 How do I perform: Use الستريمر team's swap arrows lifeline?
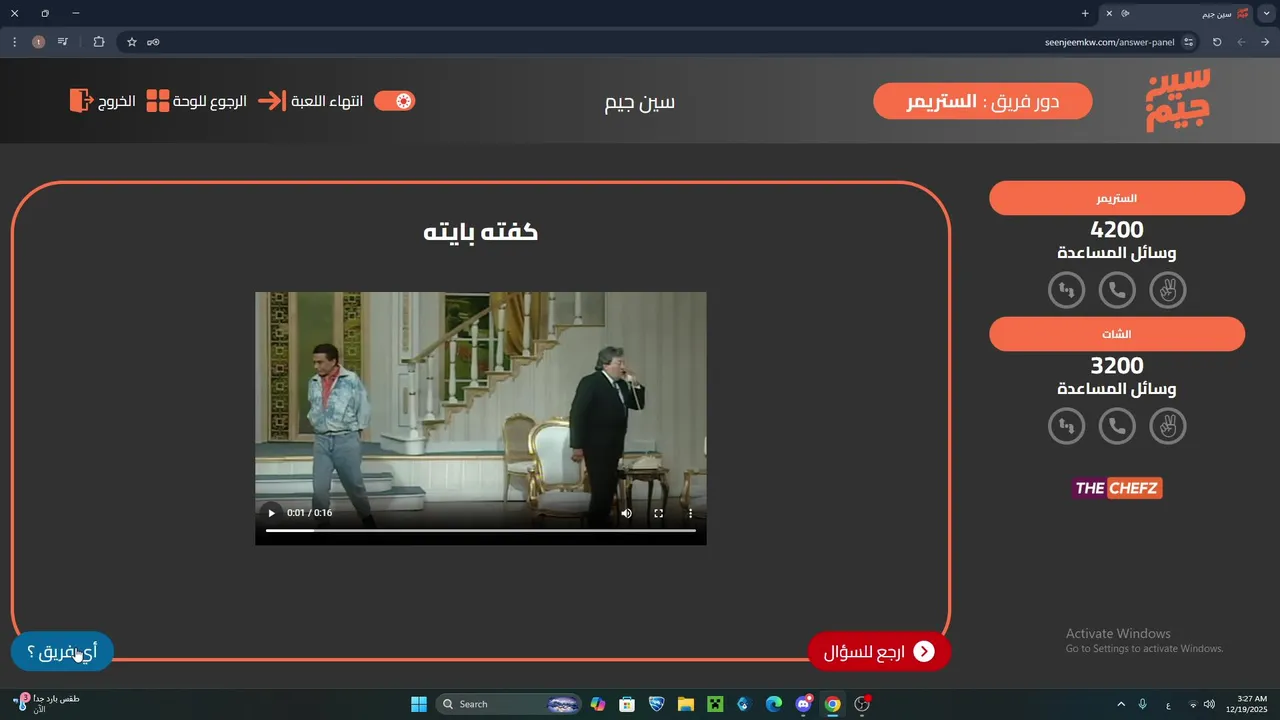1066,291
